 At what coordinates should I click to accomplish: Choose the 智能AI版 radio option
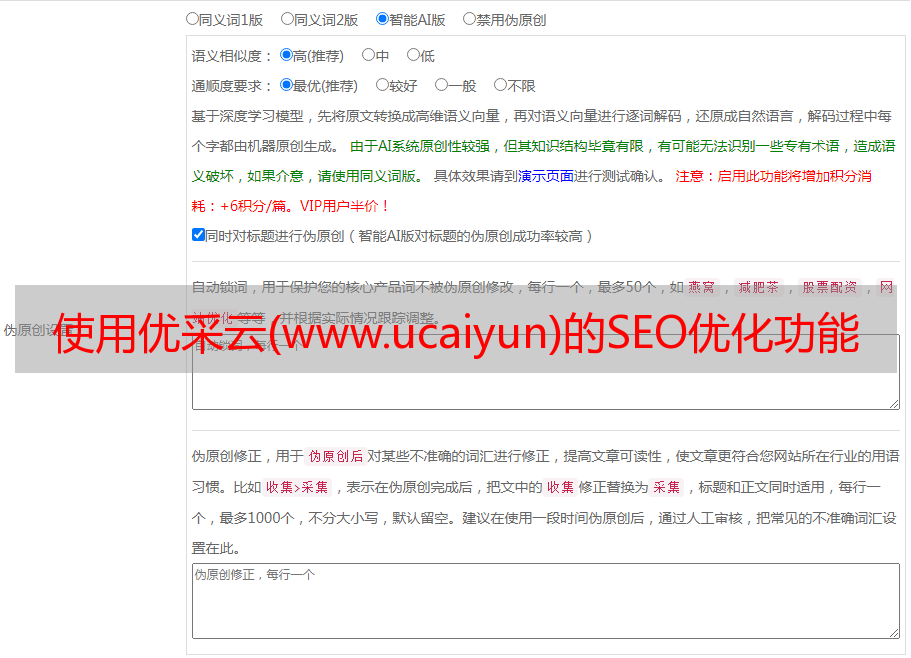pos(382,19)
